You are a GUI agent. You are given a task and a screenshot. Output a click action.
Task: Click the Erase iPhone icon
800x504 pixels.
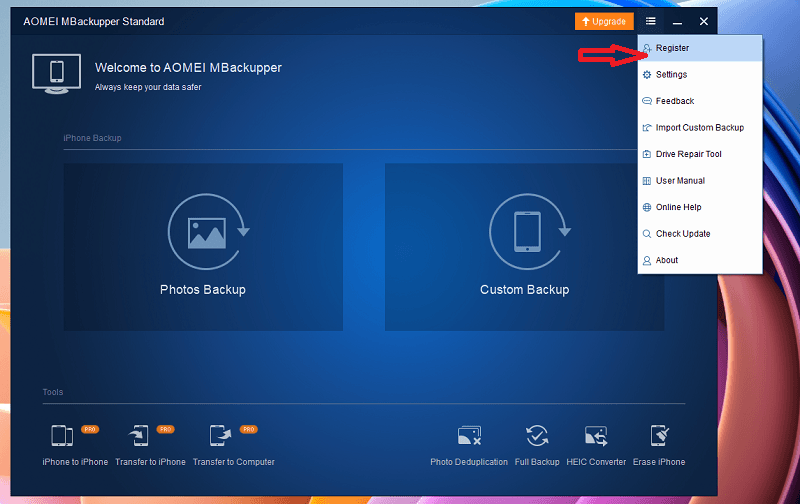[660, 436]
